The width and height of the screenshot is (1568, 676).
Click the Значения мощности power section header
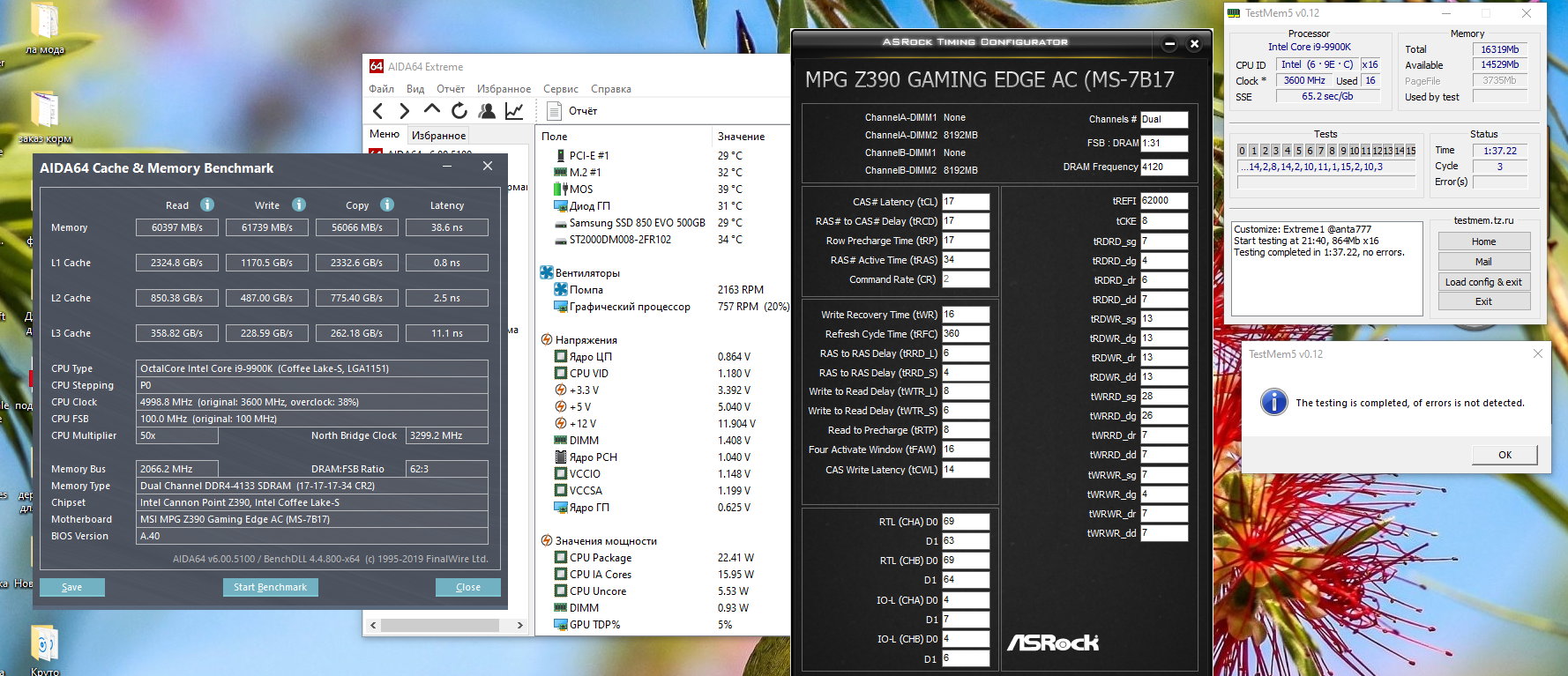pyautogui.click(x=599, y=541)
